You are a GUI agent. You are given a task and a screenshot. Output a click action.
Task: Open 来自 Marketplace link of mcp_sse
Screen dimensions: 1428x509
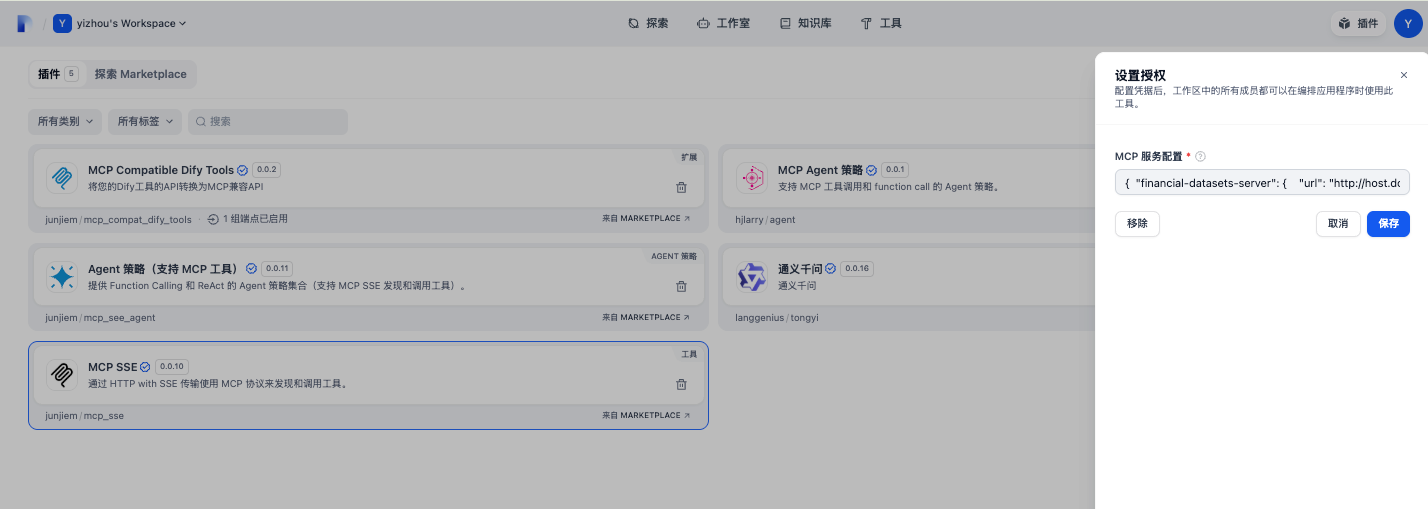point(646,416)
